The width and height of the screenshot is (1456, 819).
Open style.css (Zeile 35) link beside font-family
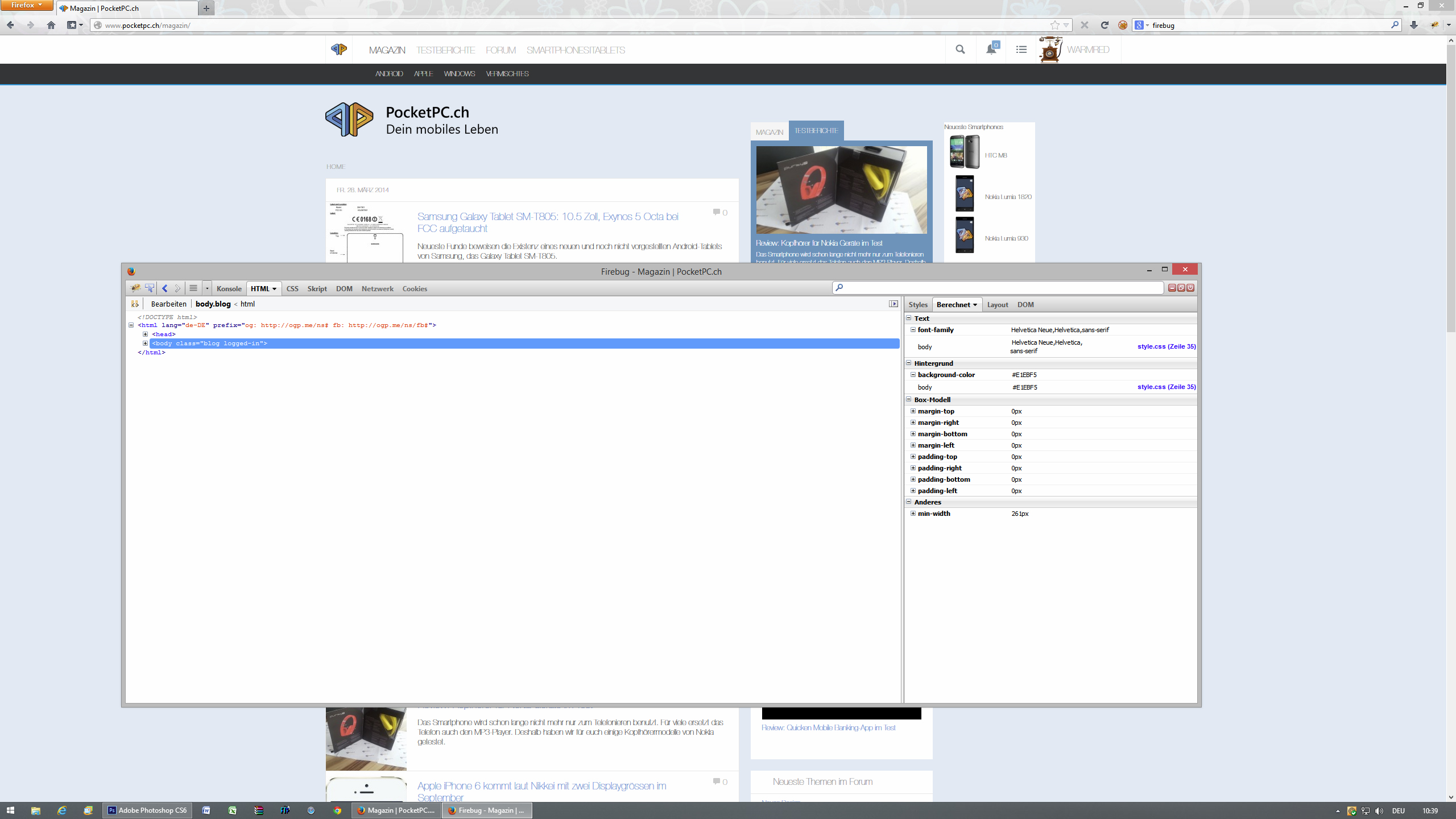(1167, 346)
